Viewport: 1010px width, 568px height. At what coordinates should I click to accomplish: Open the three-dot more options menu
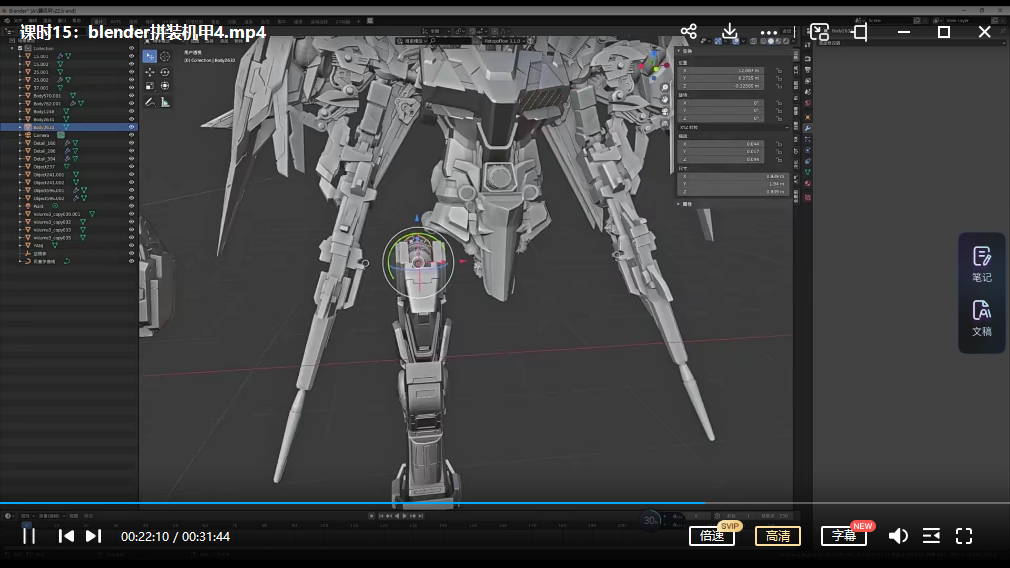[768, 32]
